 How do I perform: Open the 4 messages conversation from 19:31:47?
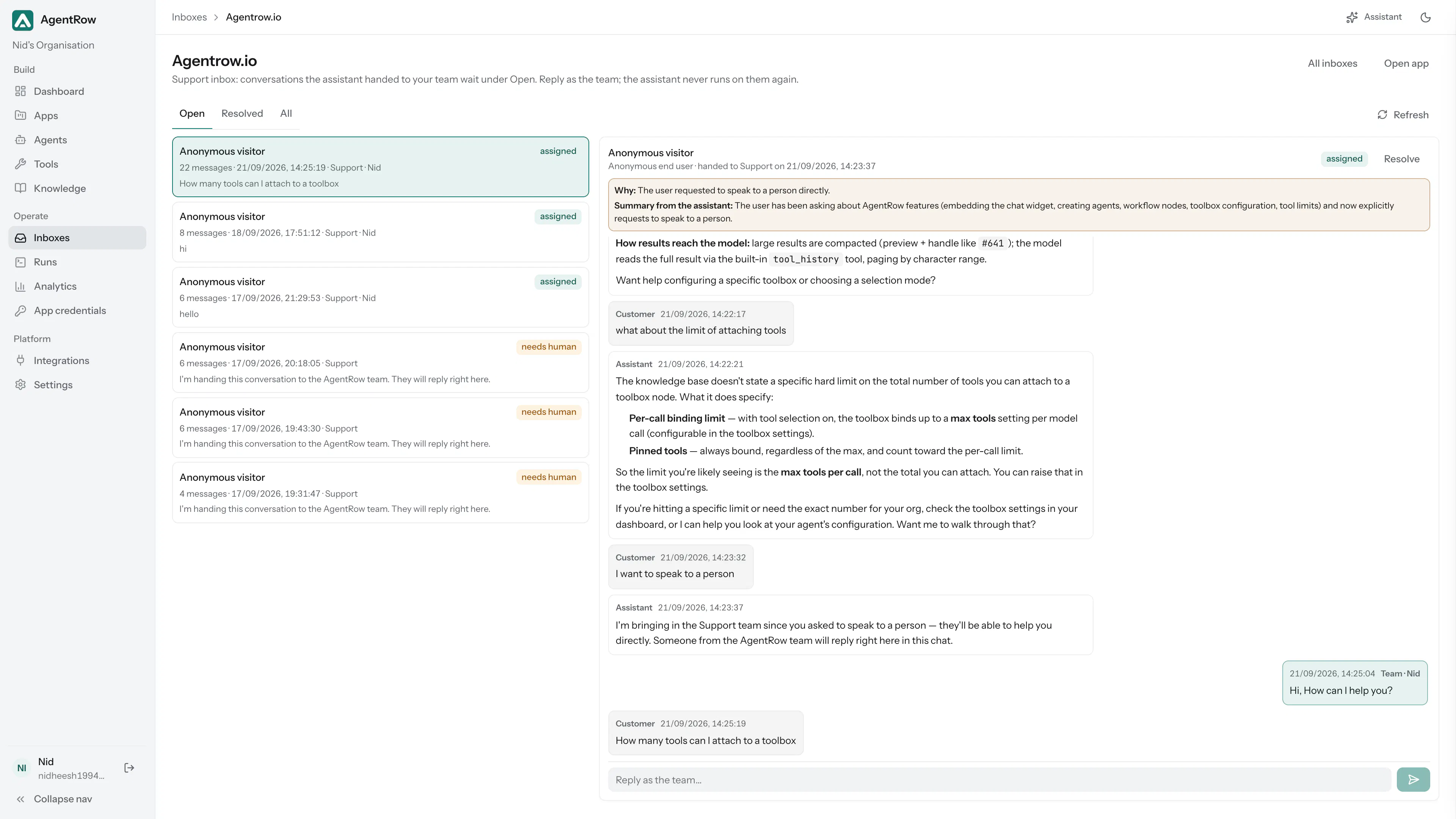click(380, 493)
